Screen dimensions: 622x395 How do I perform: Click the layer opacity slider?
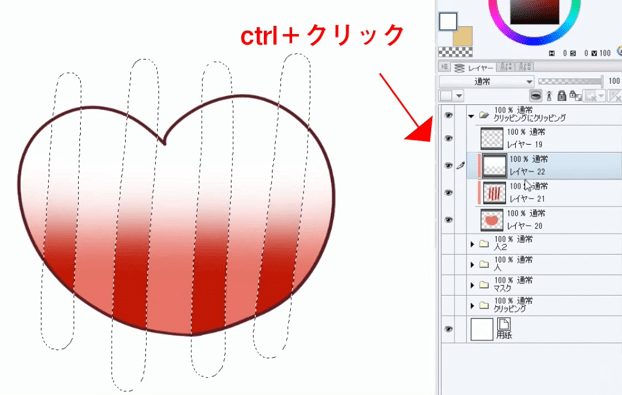coord(570,82)
